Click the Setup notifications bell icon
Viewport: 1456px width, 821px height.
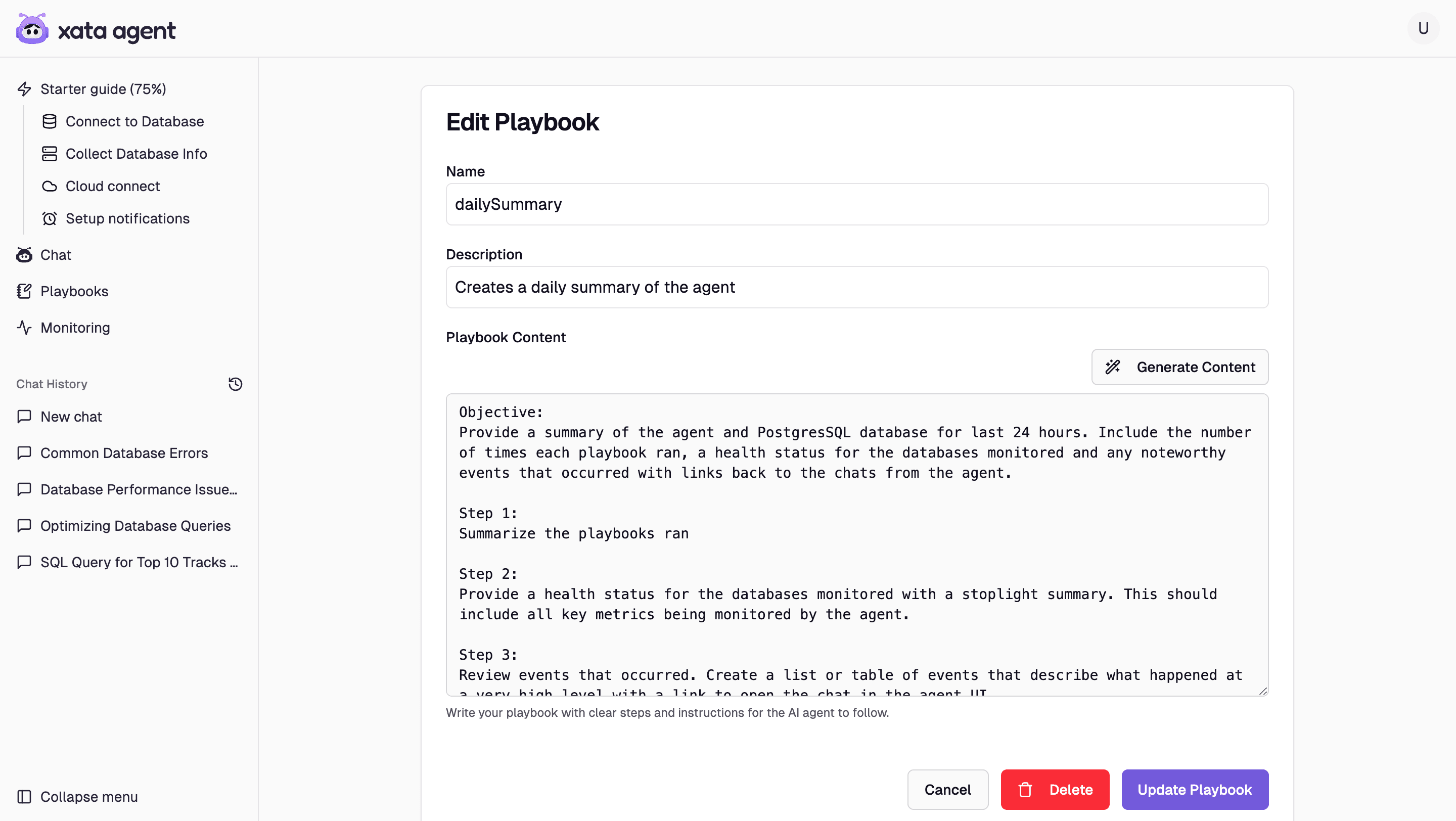click(x=50, y=218)
